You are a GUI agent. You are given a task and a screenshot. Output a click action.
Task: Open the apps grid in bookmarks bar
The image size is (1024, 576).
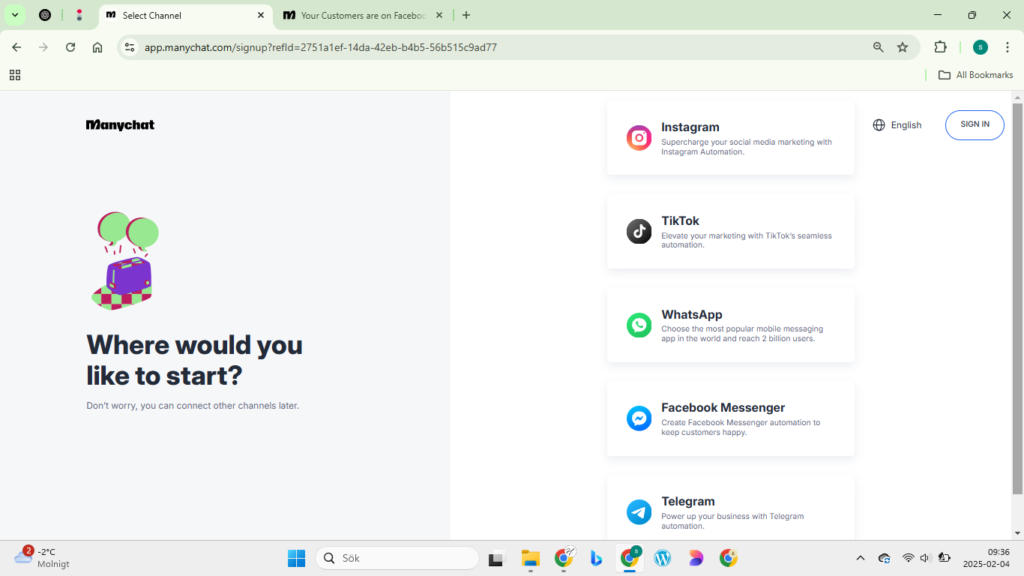[x=15, y=75]
